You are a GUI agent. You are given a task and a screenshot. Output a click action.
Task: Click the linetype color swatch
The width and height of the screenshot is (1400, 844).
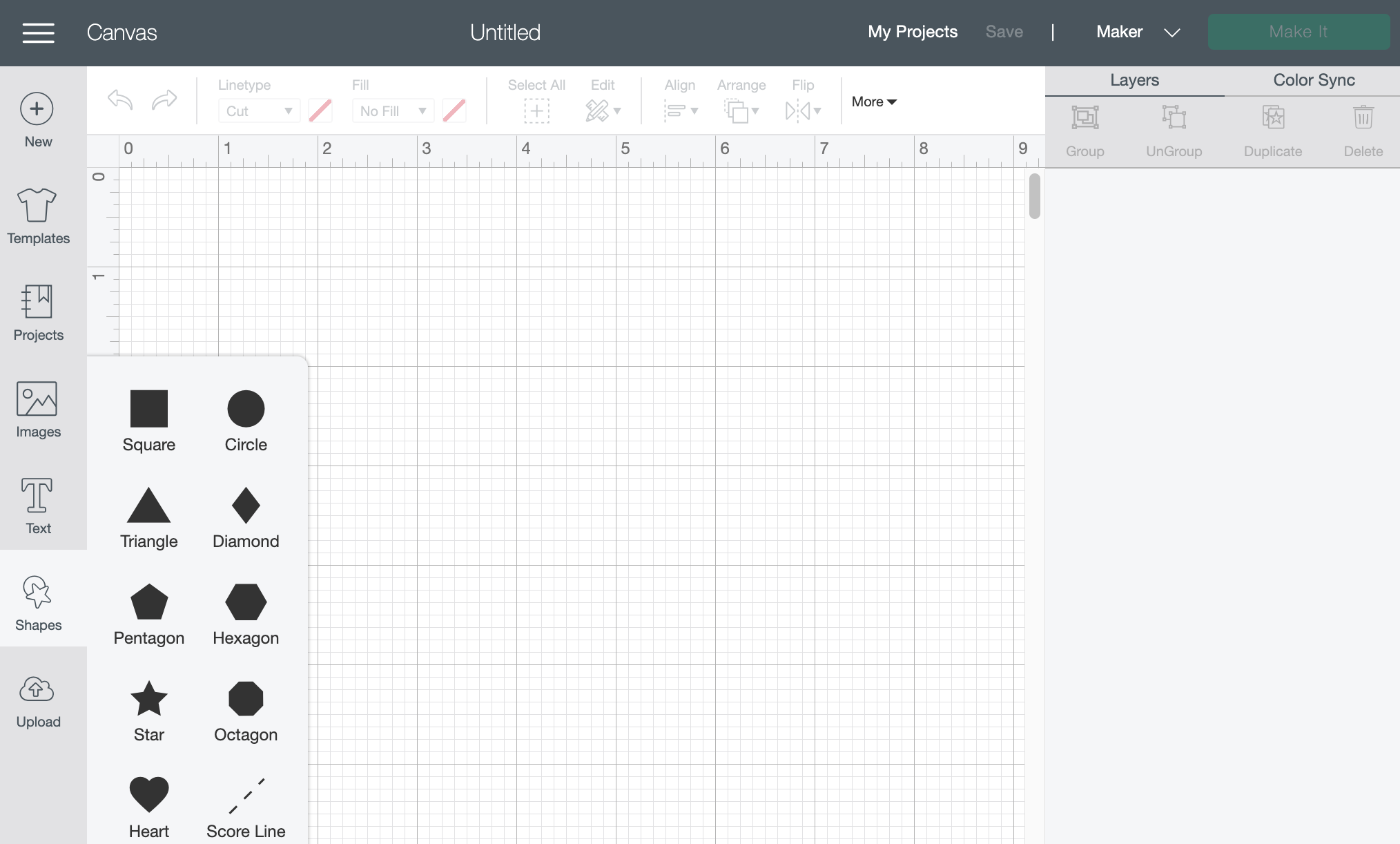click(x=320, y=111)
